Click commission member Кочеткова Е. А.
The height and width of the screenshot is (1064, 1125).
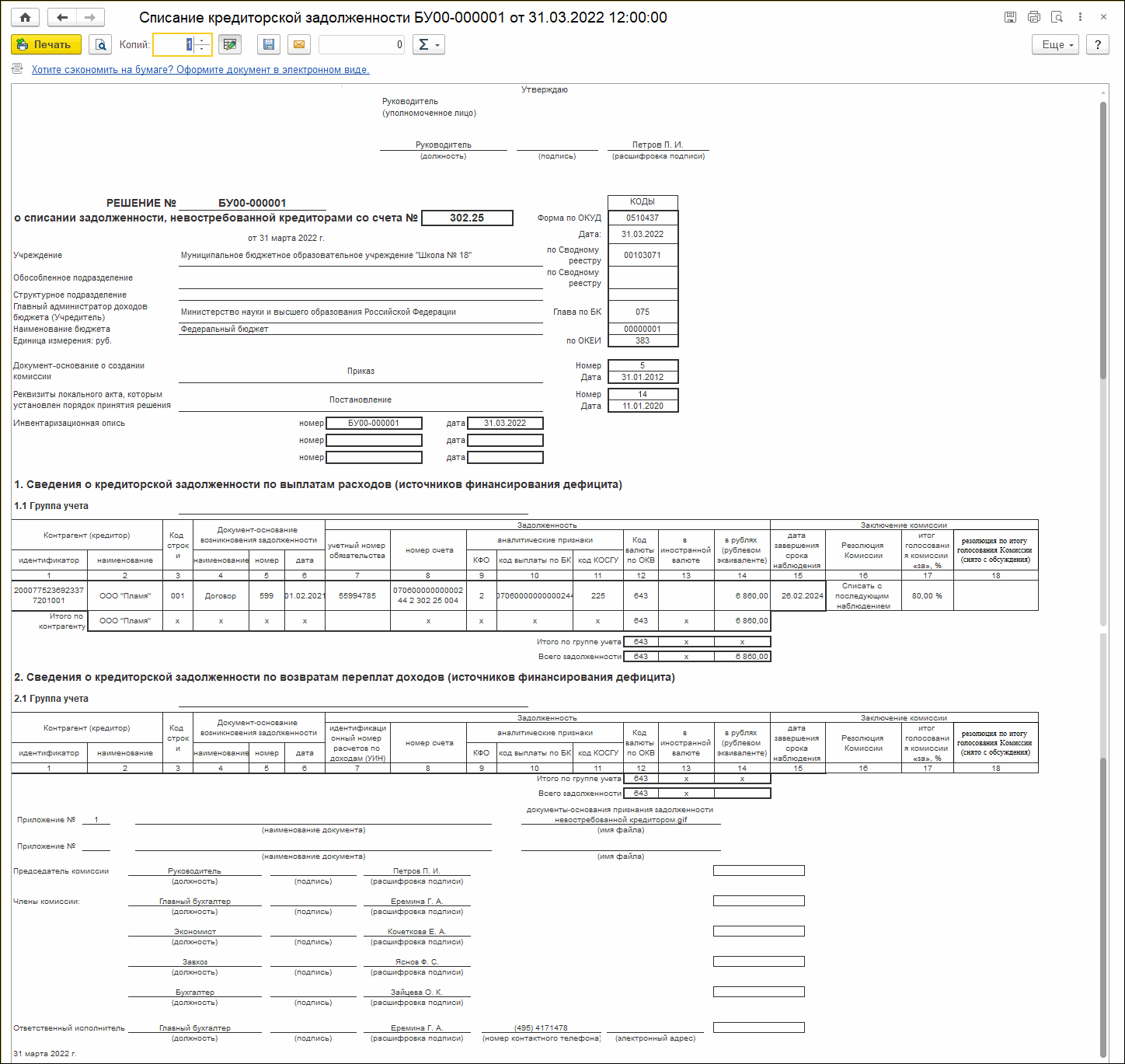coord(416,932)
